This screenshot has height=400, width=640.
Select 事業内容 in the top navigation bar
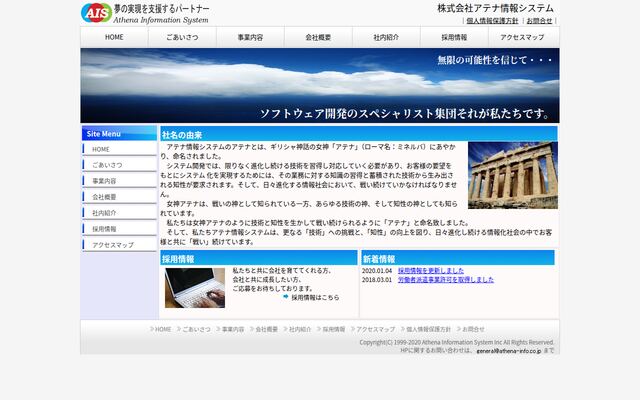pyautogui.click(x=250, y=37)
